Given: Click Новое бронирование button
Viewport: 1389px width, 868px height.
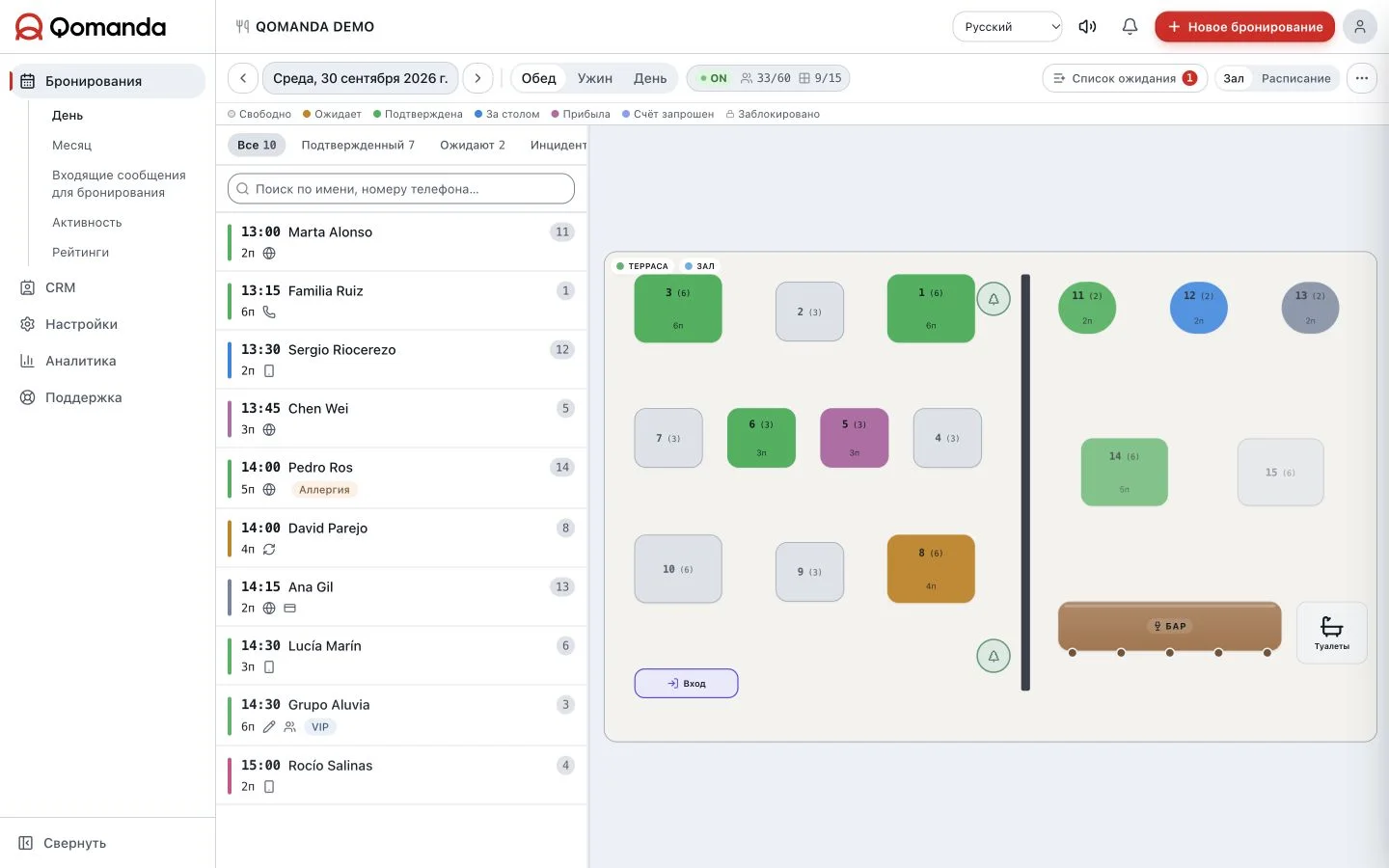Looking at the screenshot, I should (1244, 27).
